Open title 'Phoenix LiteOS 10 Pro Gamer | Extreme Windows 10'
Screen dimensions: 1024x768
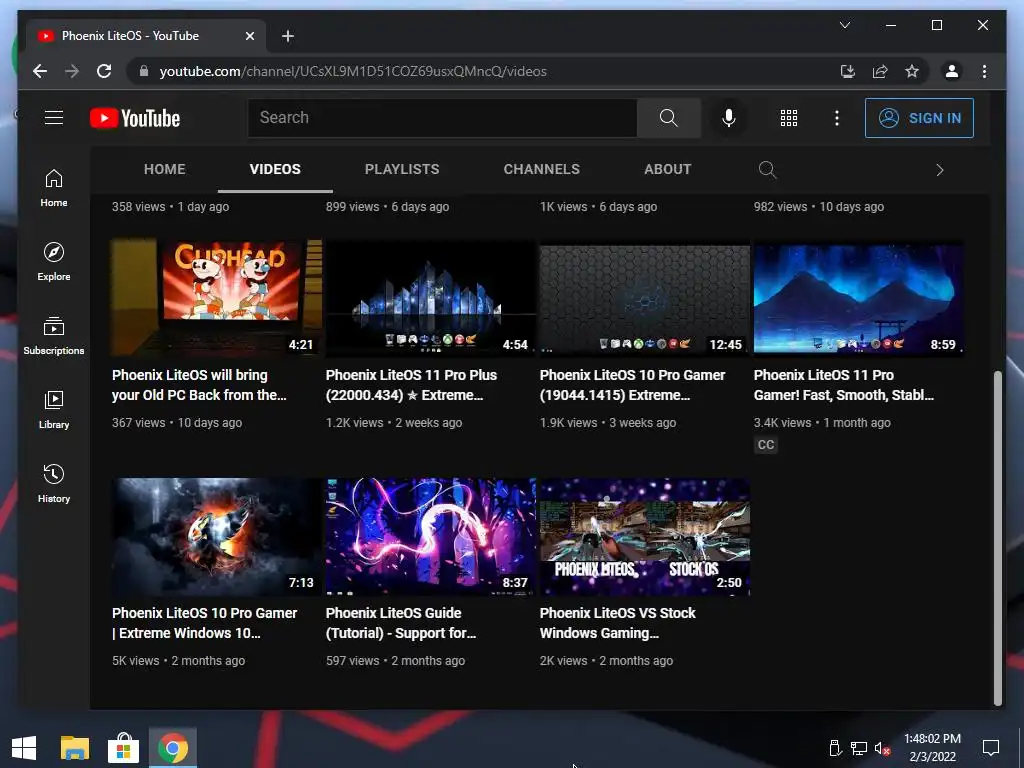(204, 622)
